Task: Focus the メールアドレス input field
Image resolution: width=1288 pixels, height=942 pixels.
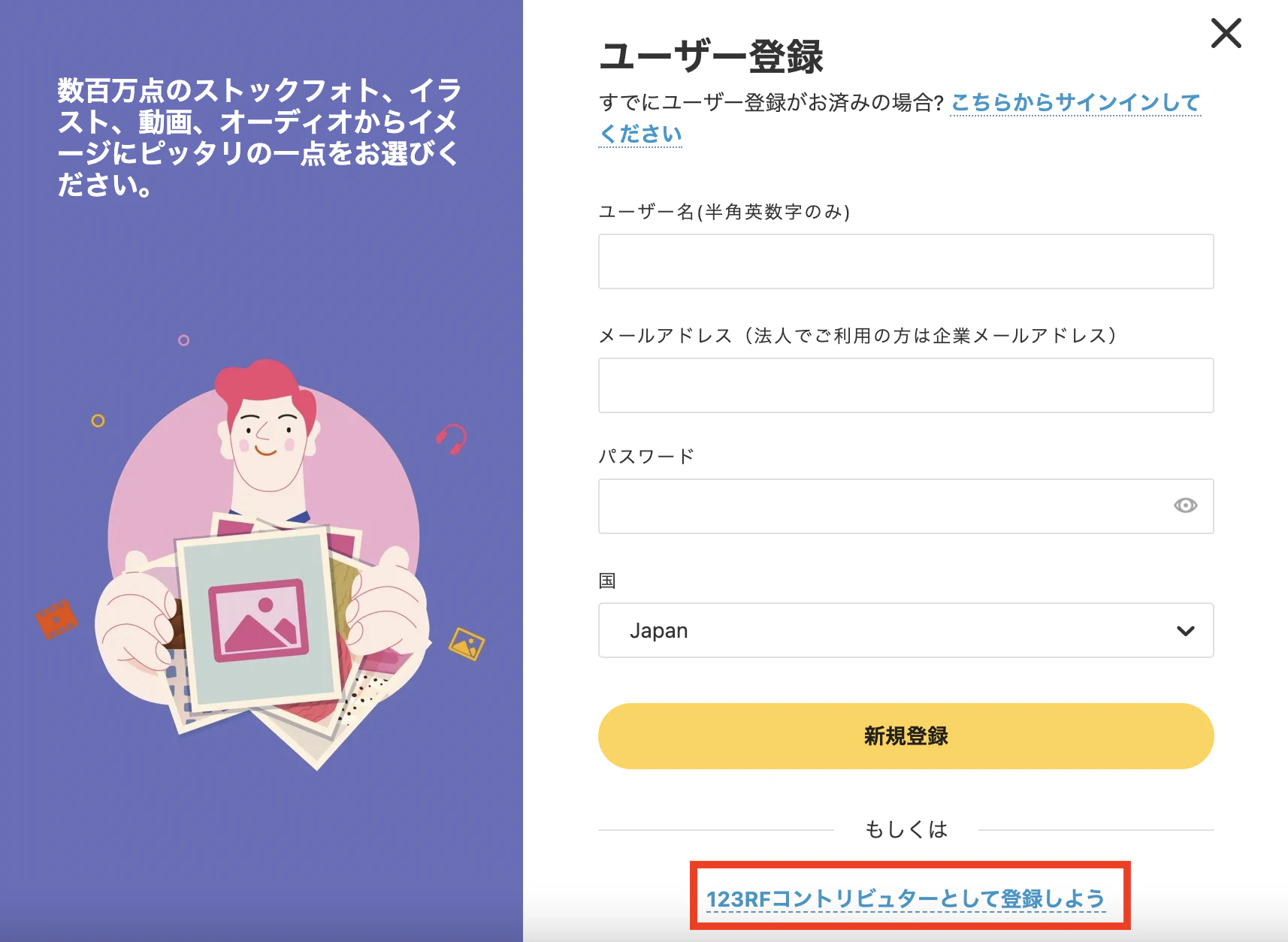Action: coord(906,385)
